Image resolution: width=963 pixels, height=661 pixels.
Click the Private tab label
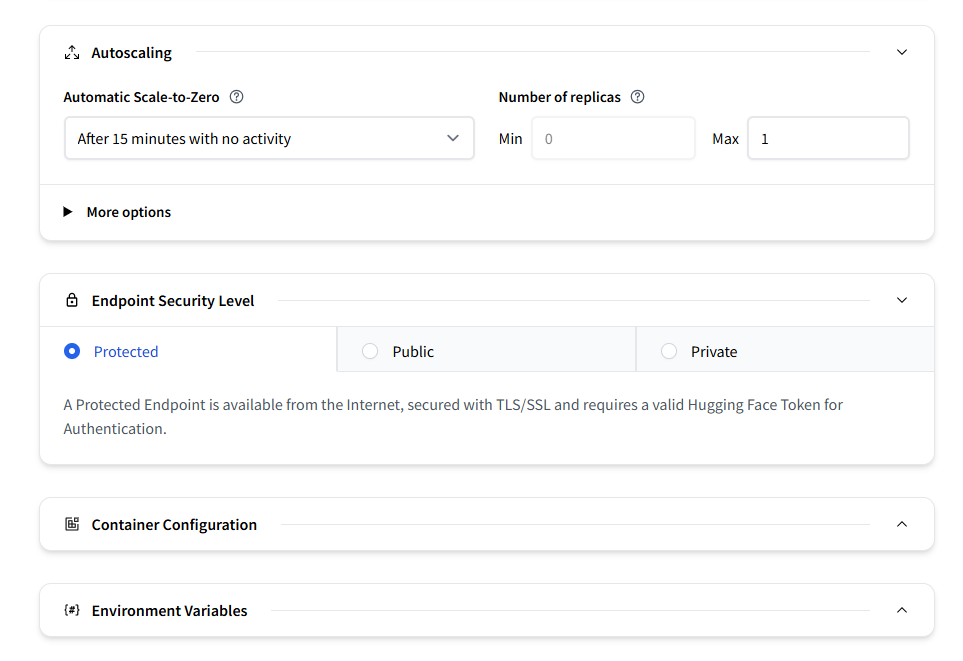714,352
